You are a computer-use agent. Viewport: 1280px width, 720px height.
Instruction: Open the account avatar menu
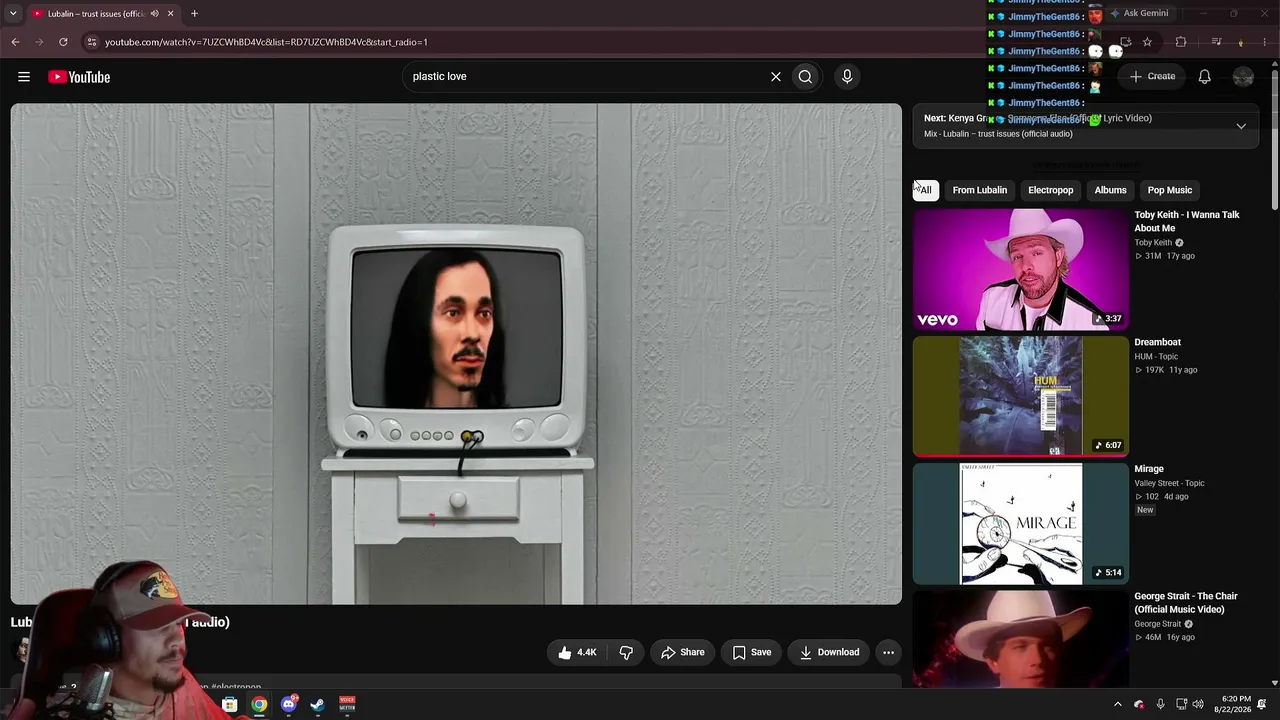(x=1243, y=77)
